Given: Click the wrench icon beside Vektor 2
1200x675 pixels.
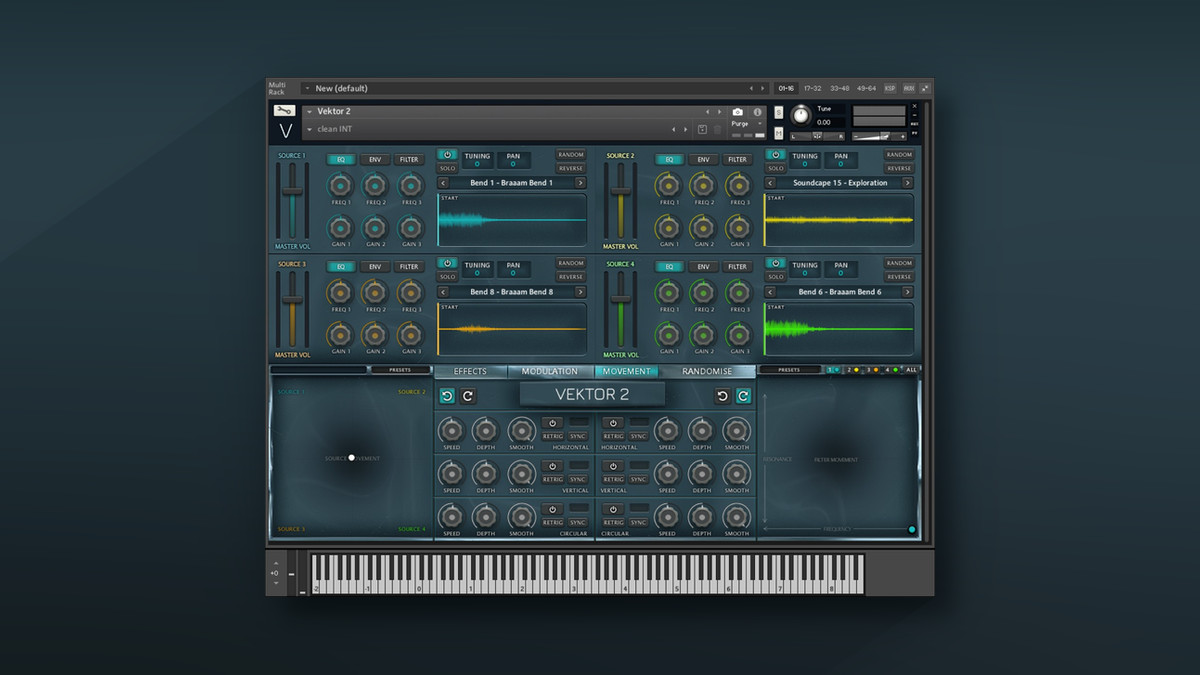Looking at the screenshot, I should coord(284,111).
